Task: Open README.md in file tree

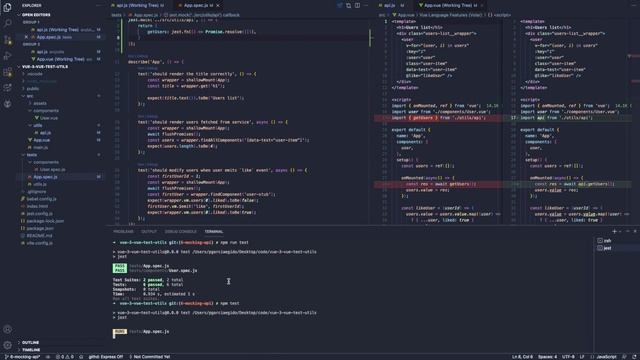Action: click(x=39, y=236)
